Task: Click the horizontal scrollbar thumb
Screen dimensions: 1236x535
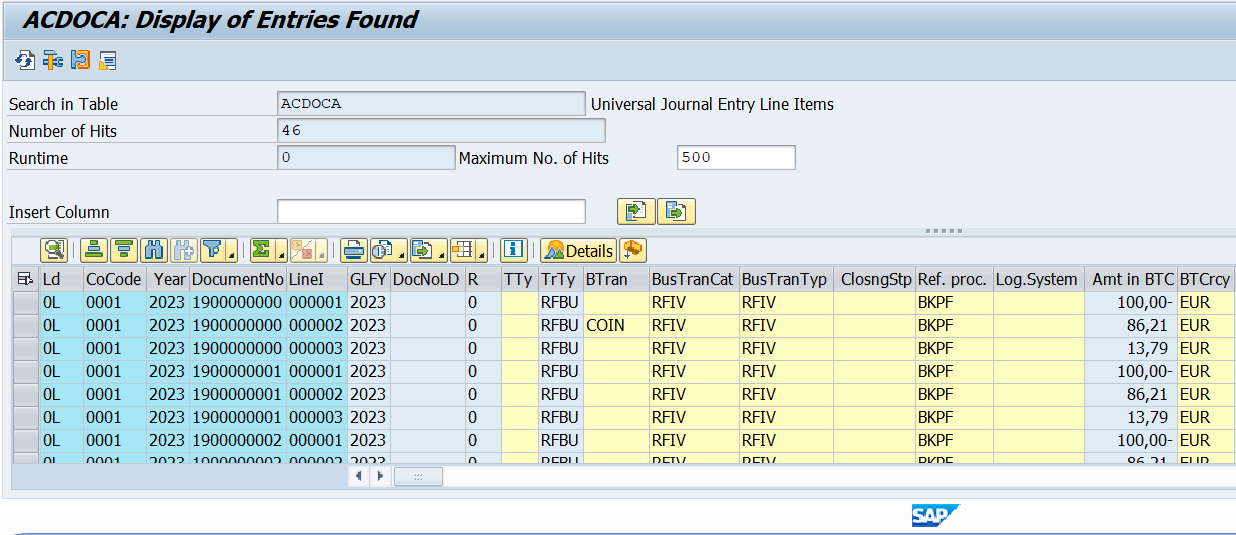Action: [418, 477]
